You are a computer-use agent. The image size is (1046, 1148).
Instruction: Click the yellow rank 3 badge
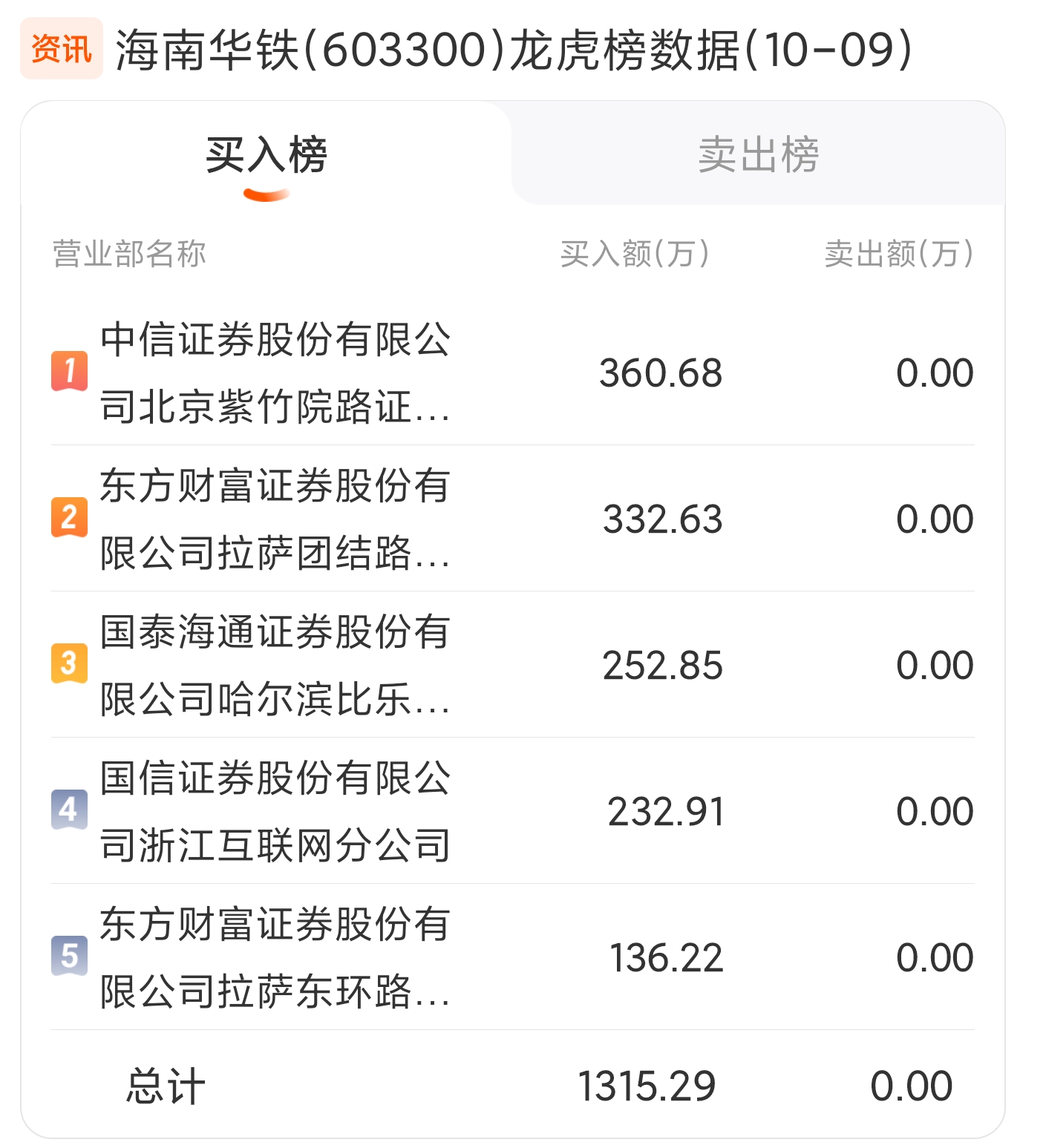69,663
